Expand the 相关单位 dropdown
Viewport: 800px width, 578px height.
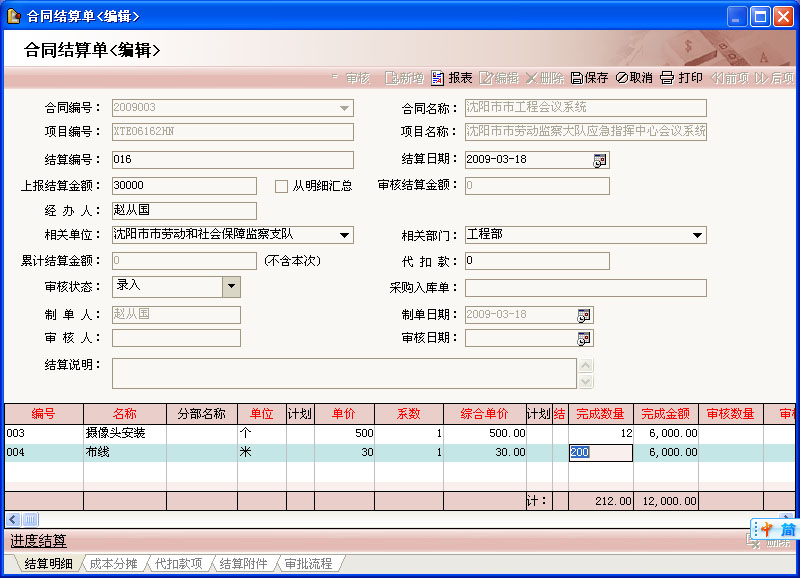[345, 236]
